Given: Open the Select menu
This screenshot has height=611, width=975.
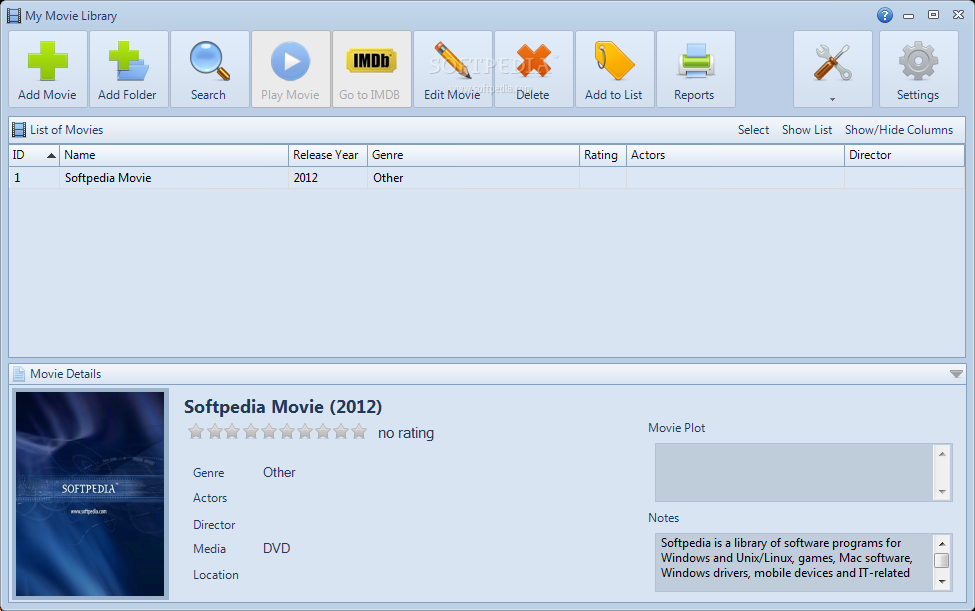Looking at the screenshot, I should pos(753,130).
